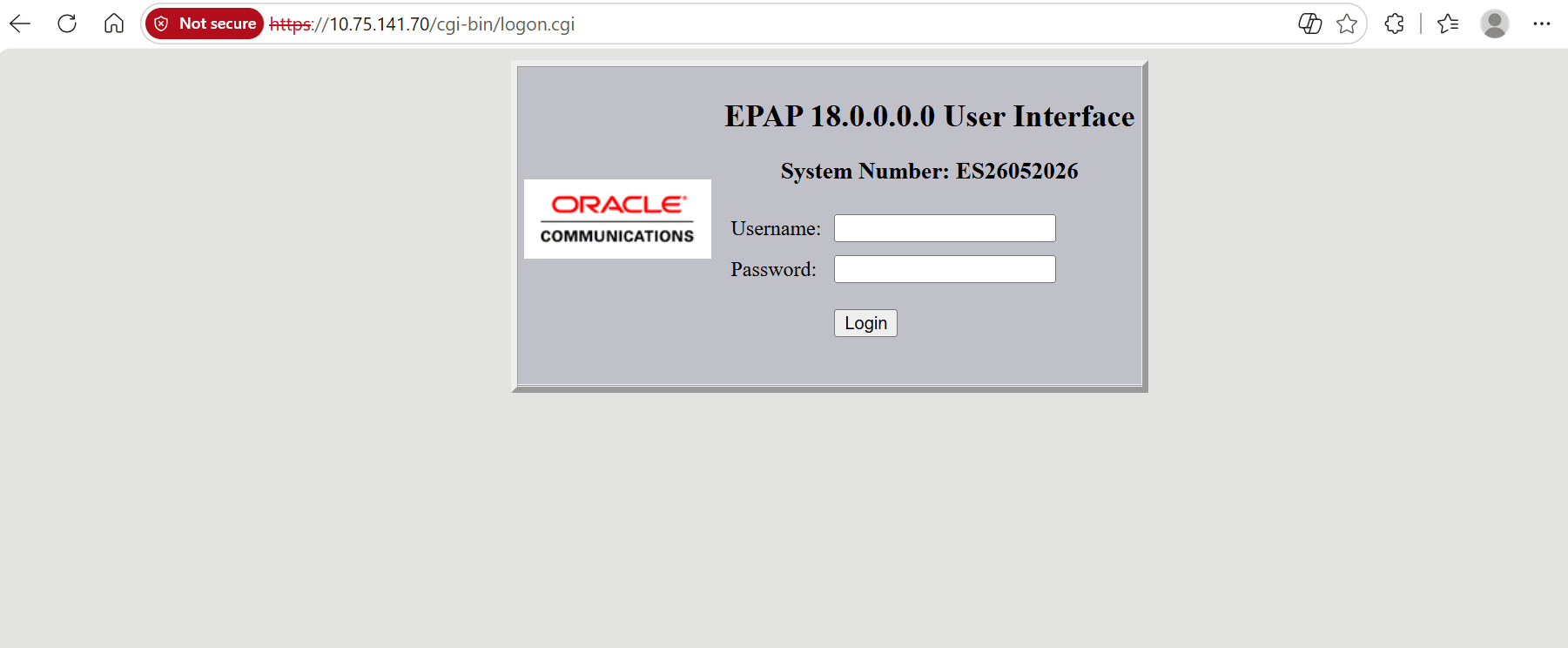Open the favorites list icon
This screenshot has height=648, width=1568.
point(1449,24)
